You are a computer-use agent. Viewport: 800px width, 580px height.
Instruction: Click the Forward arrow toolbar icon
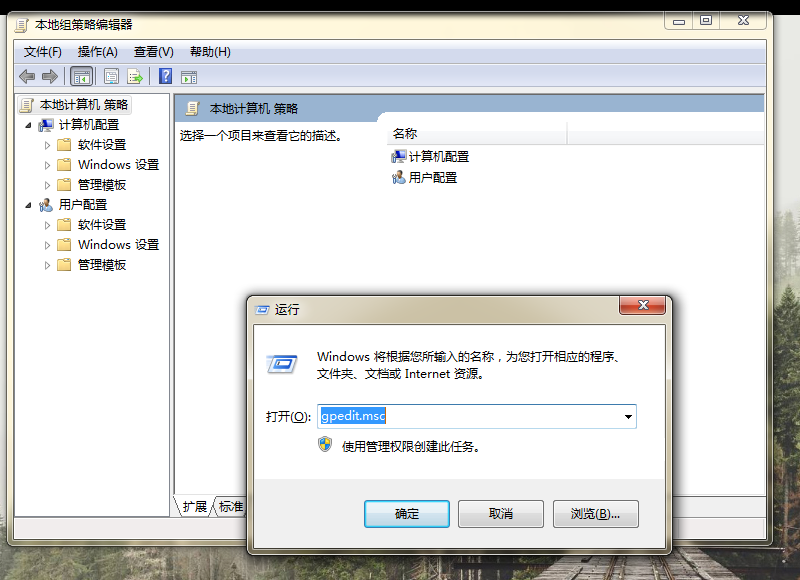pyautogui.click(x=49, y=77)
